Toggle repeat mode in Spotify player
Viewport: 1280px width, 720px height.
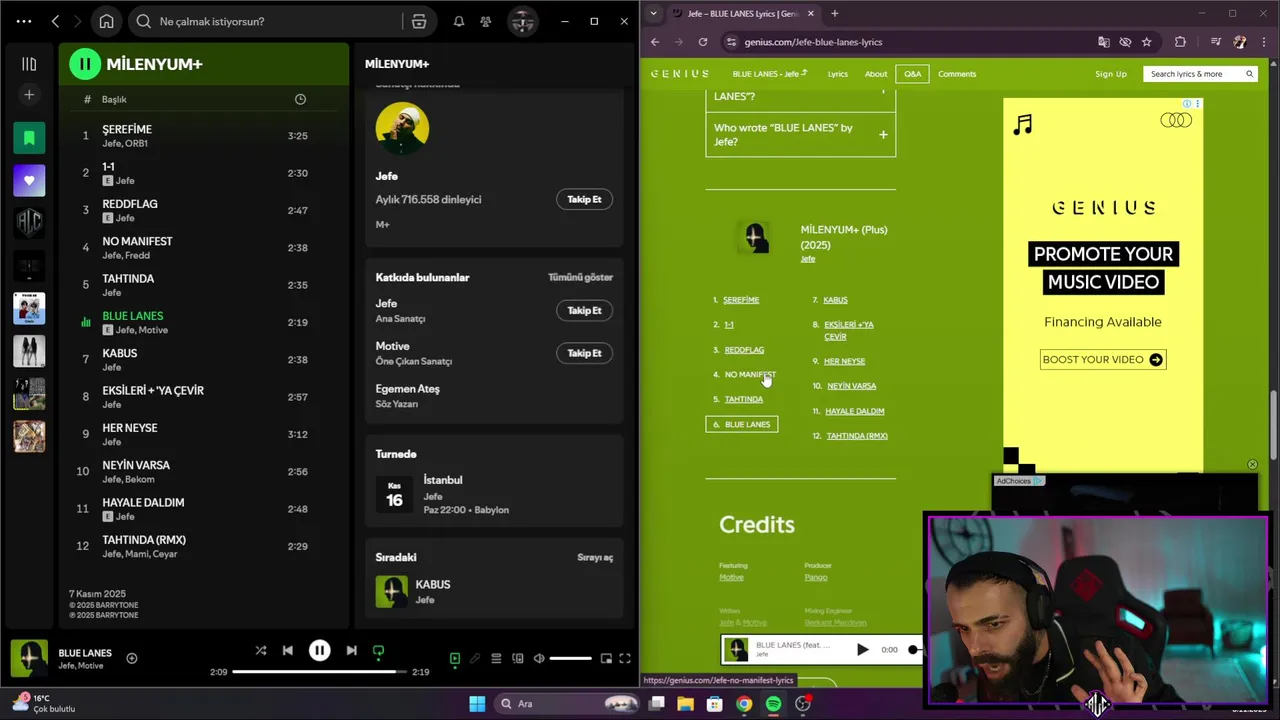378,651
